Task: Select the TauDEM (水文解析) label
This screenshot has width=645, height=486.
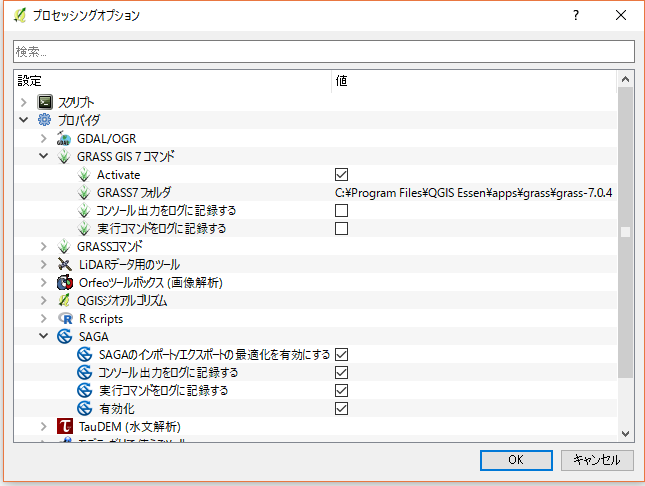Action: point(130,427)
